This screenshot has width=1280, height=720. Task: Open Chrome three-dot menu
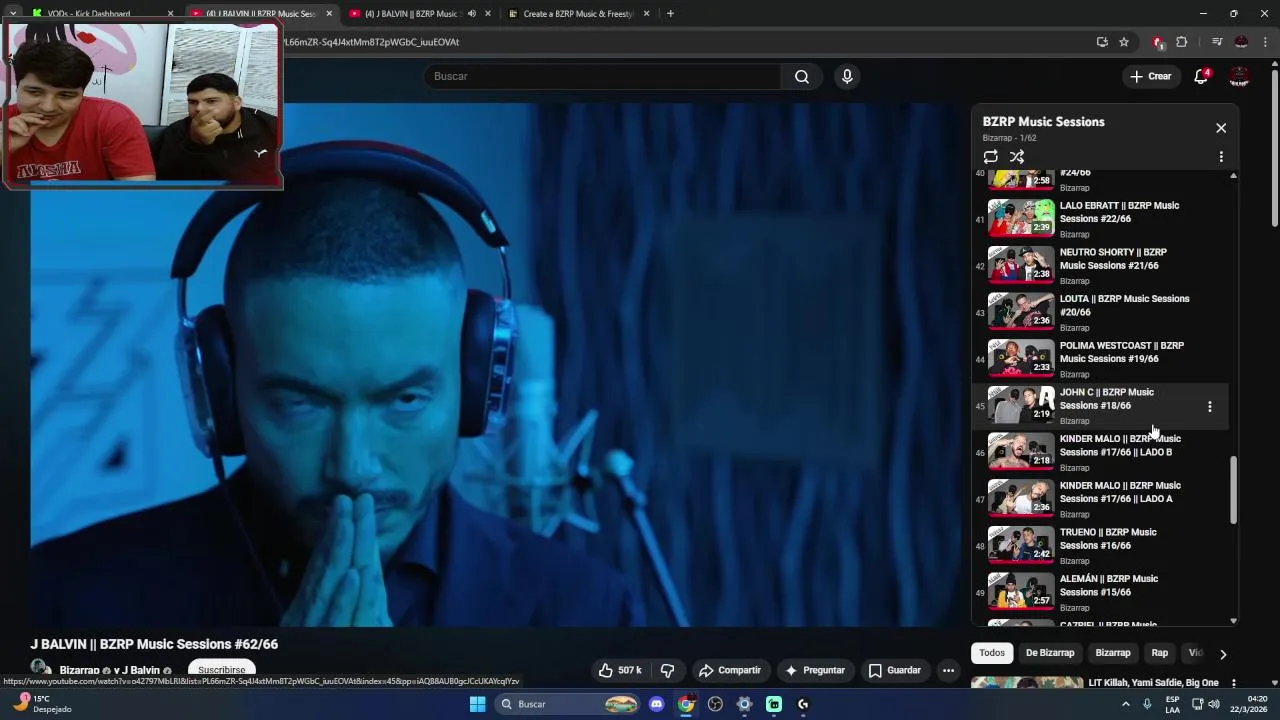pyautogui.click(x=1265, y=42)
